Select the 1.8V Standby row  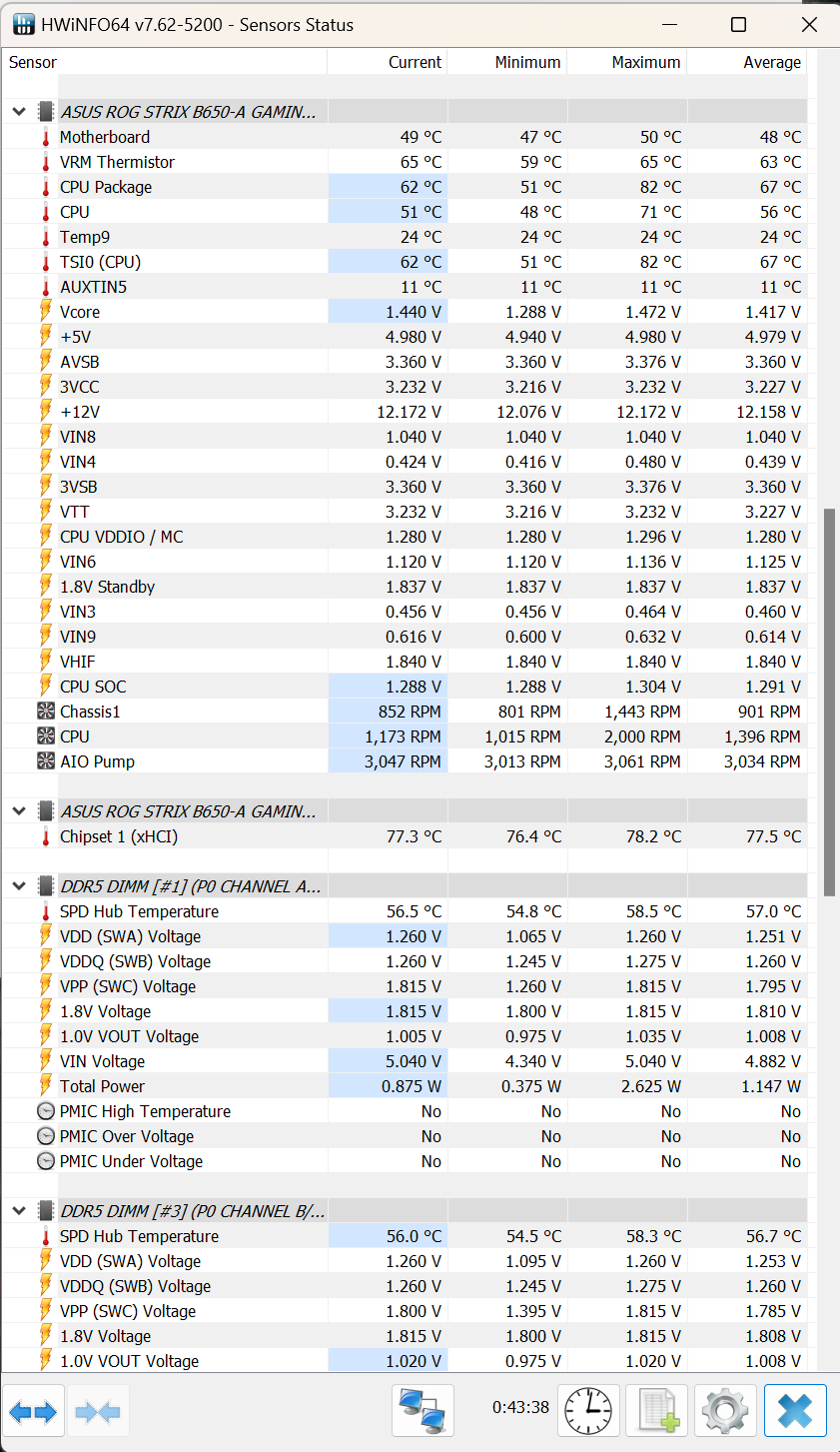pos(405,587)
